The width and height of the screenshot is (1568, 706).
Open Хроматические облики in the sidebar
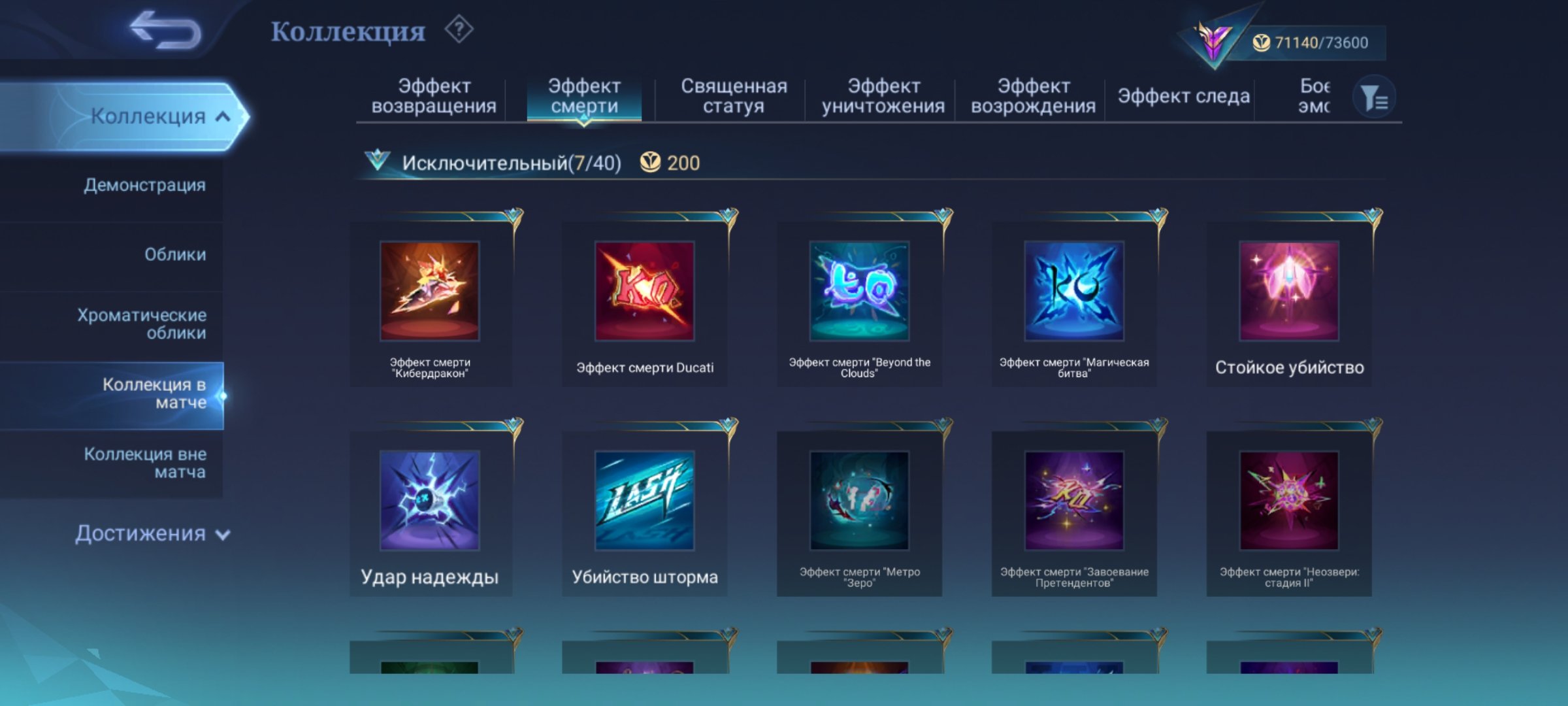(x=142, y=324)
